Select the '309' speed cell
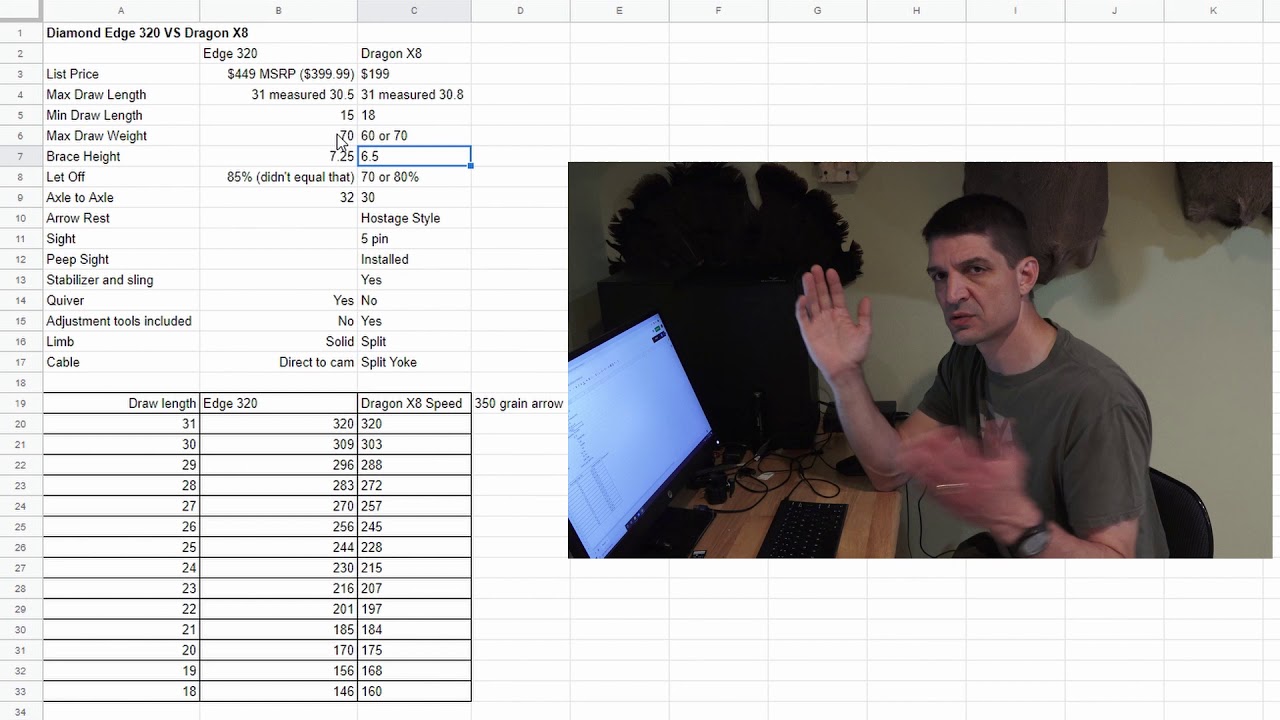 click(279, 445)
